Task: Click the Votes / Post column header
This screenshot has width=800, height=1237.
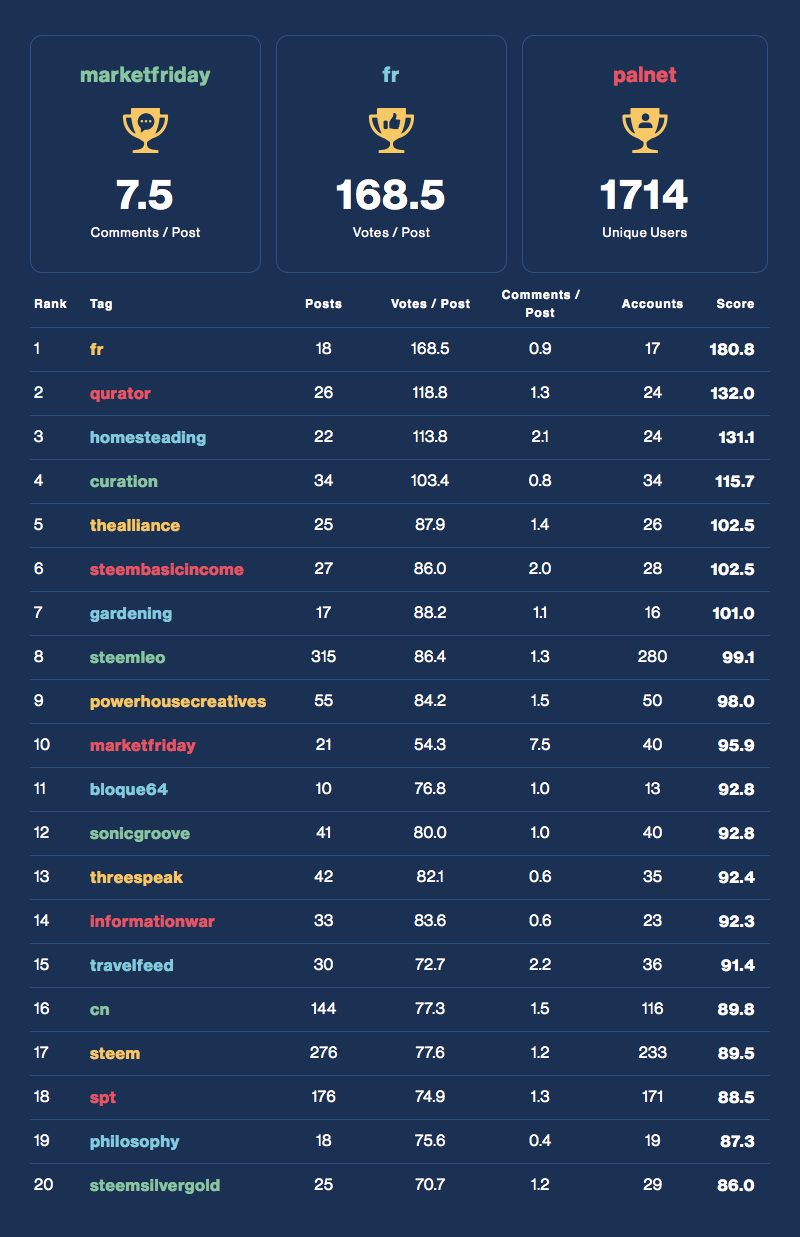Action: coord(430,303)
